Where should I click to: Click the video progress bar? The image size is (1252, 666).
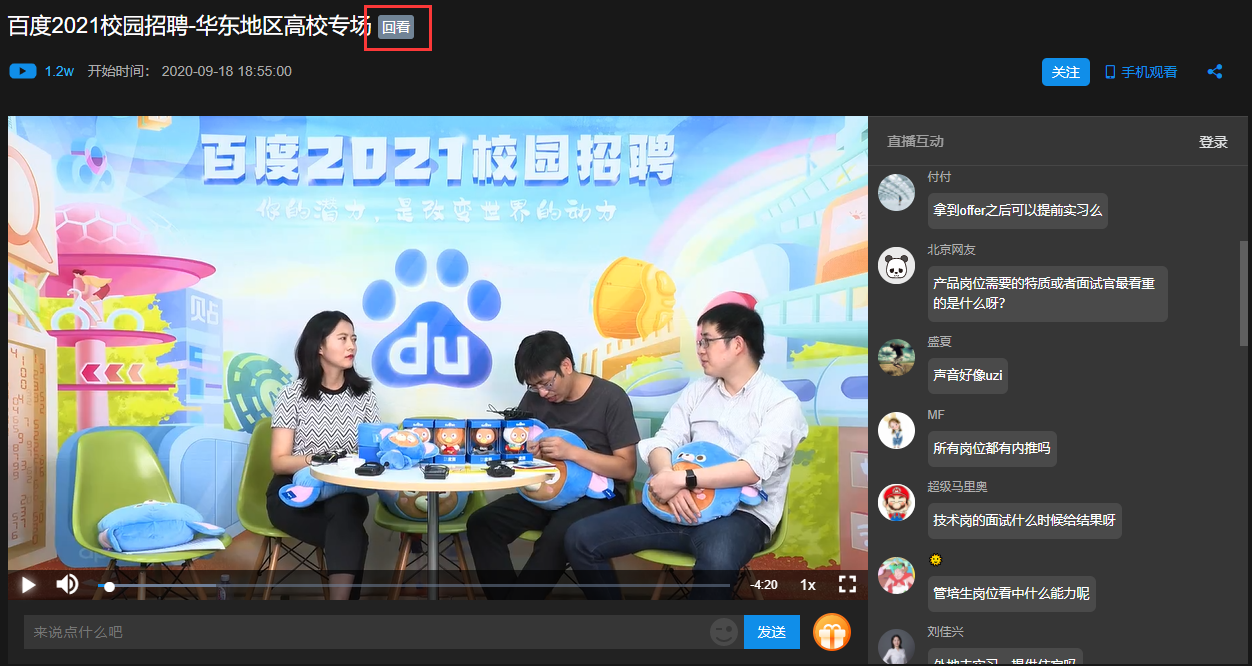pyautogui.click(x=414, y=586)
